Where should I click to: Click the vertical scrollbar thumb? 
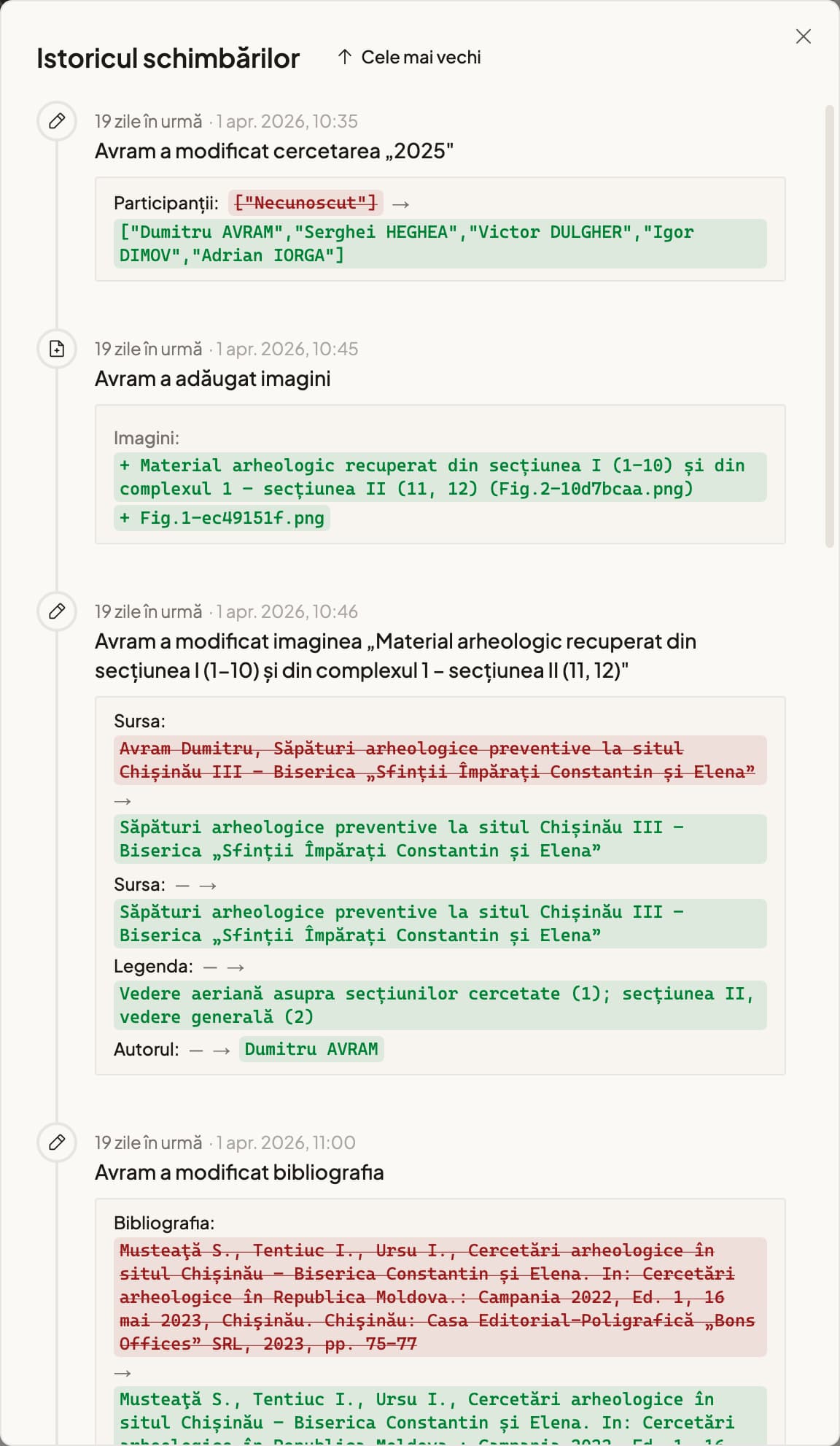point(829,326)
